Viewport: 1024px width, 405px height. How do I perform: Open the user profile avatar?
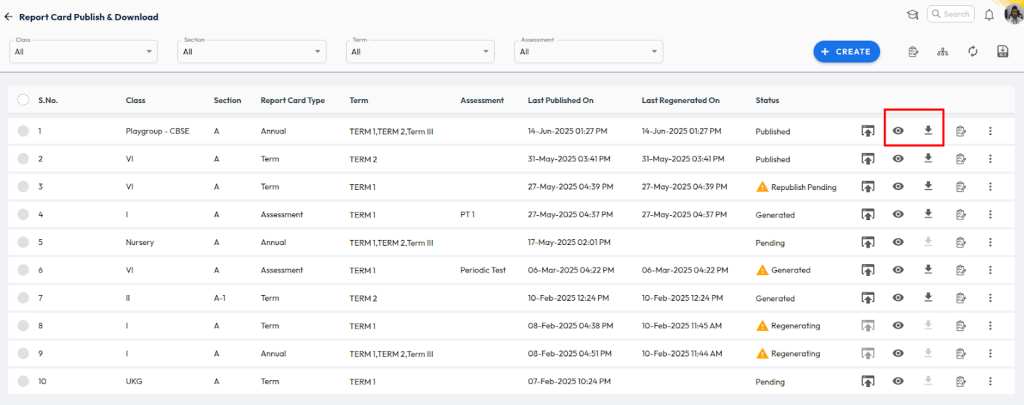1012,14
